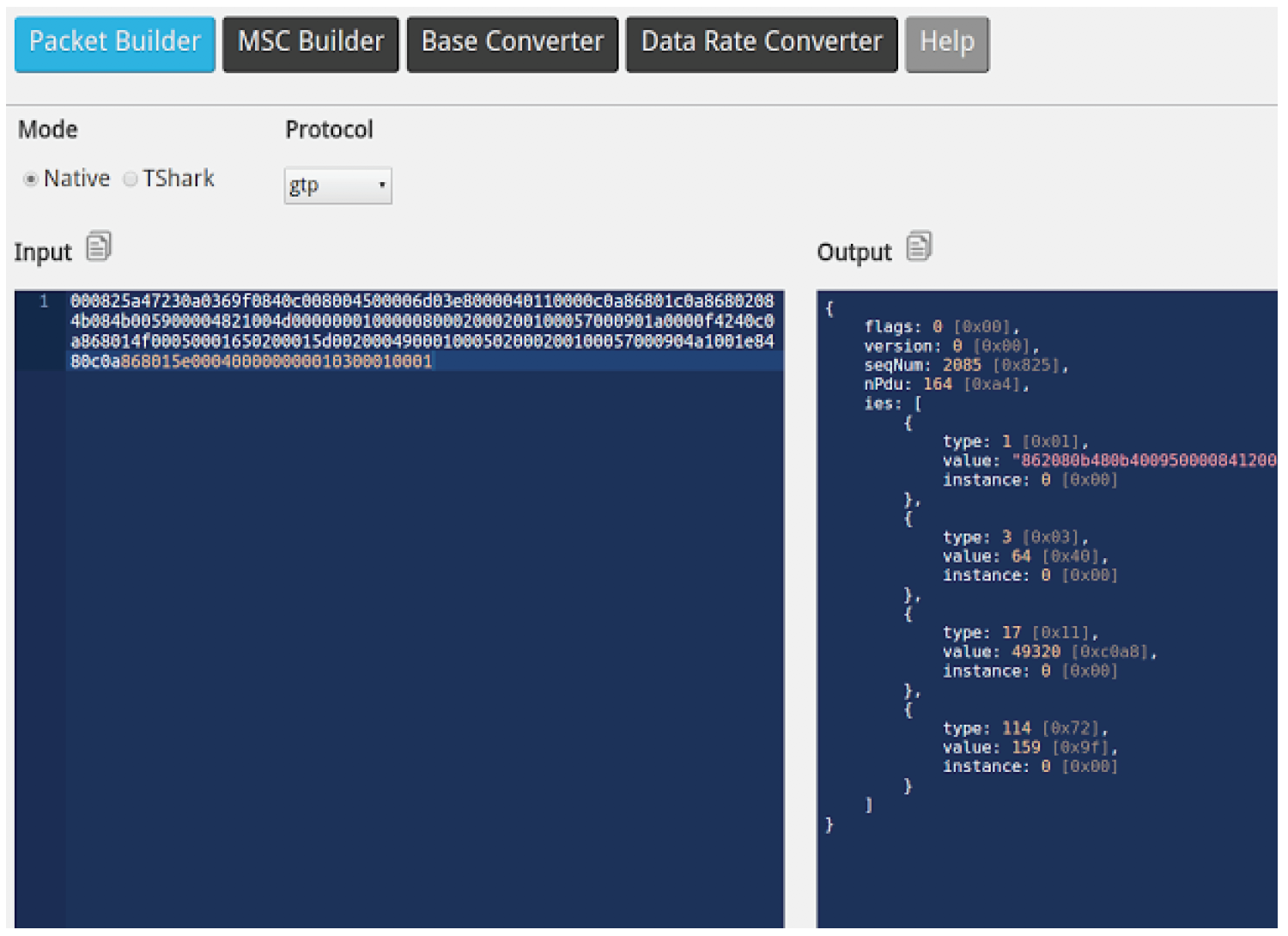Click the clipboard icon beside Output label
Image resolution: width=1288 pixels, height=936 pixels.
tap(920, 246)
